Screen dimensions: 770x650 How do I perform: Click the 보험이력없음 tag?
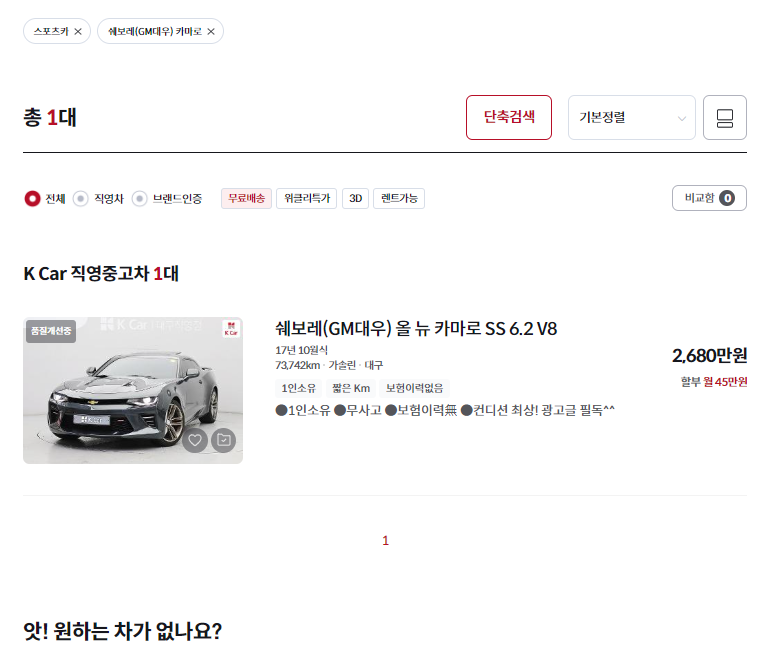pos(414,388)
